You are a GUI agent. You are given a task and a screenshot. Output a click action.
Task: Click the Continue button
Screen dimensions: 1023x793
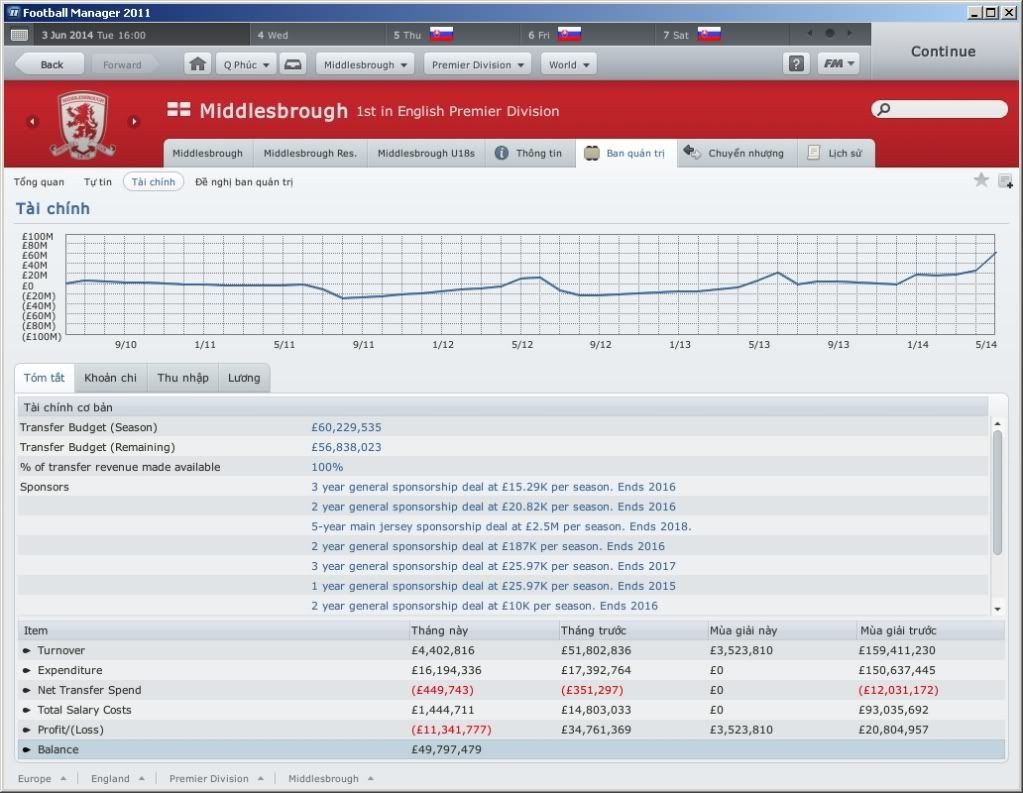pos(943,52)
